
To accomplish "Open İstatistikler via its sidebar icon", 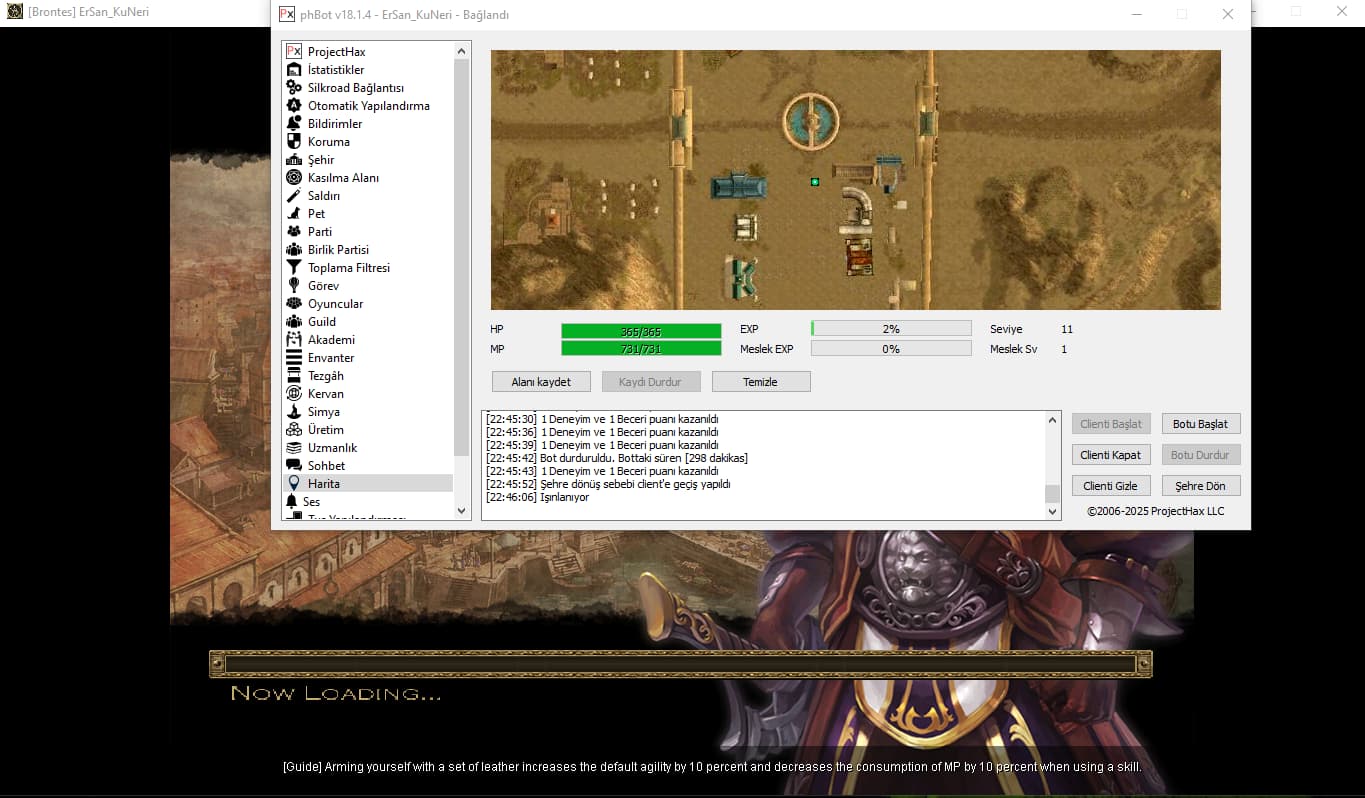I will pos(294,70).
